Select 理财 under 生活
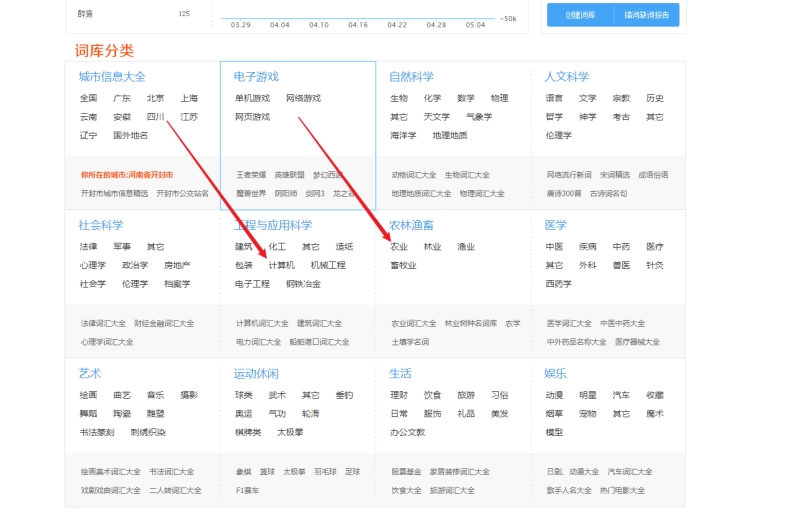 pyautogui.click(x=399, y=396)
